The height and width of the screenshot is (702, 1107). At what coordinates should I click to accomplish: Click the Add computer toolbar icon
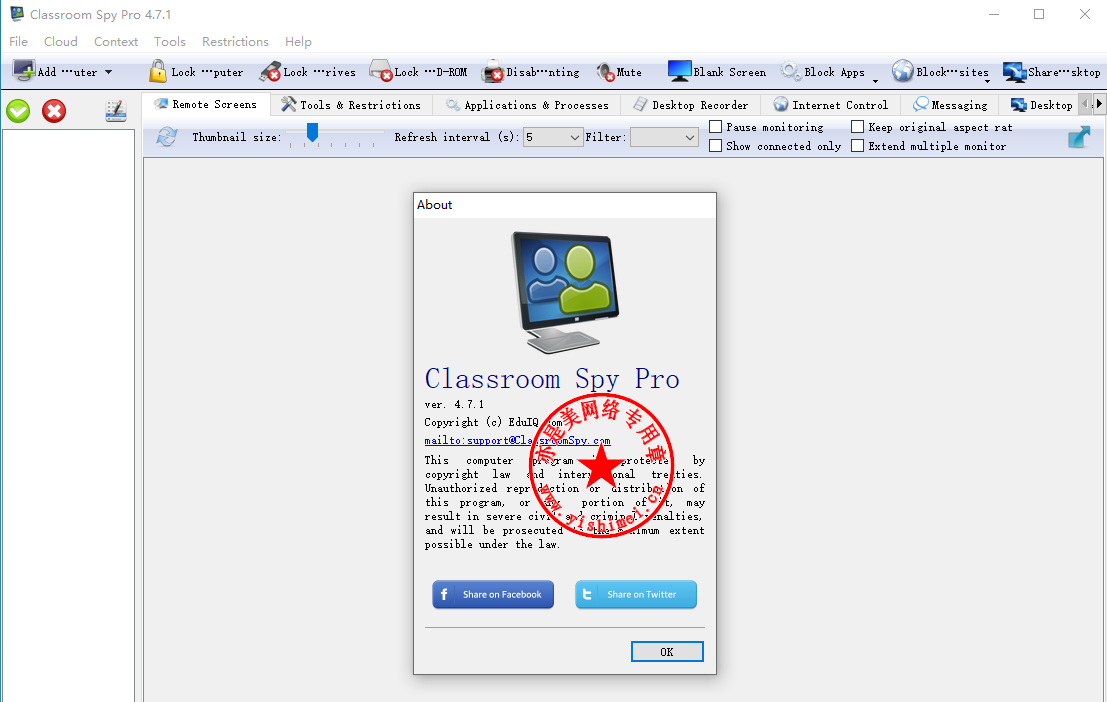point(23,71)
